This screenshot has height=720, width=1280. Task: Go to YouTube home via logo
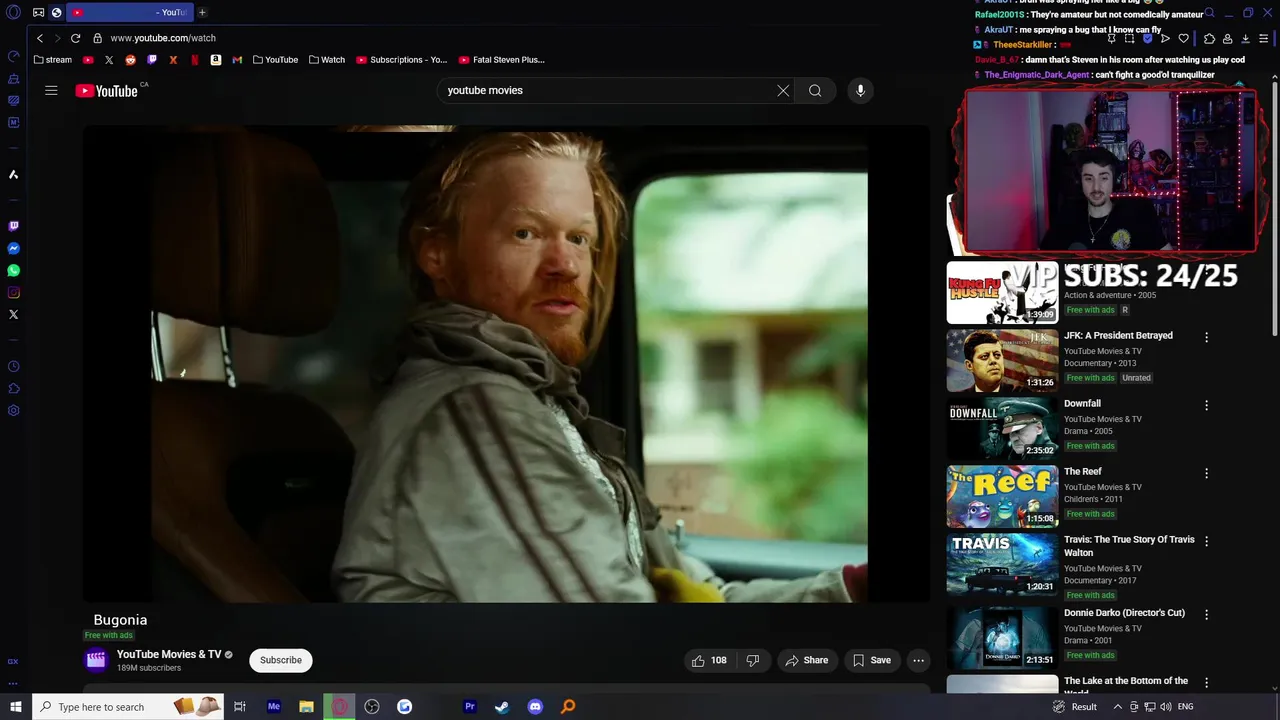[x=106, y=91]
